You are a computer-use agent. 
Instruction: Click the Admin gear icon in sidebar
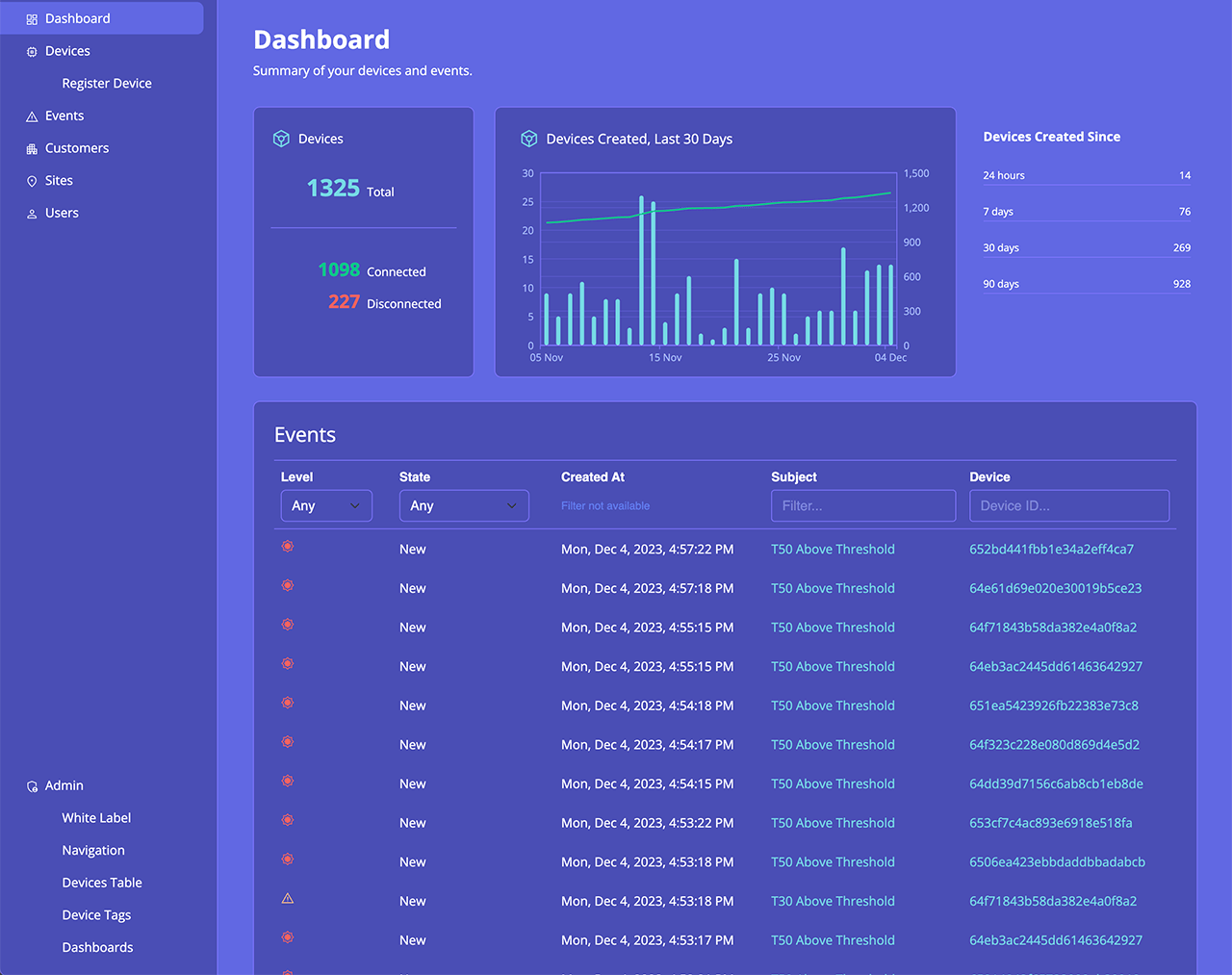32,786
